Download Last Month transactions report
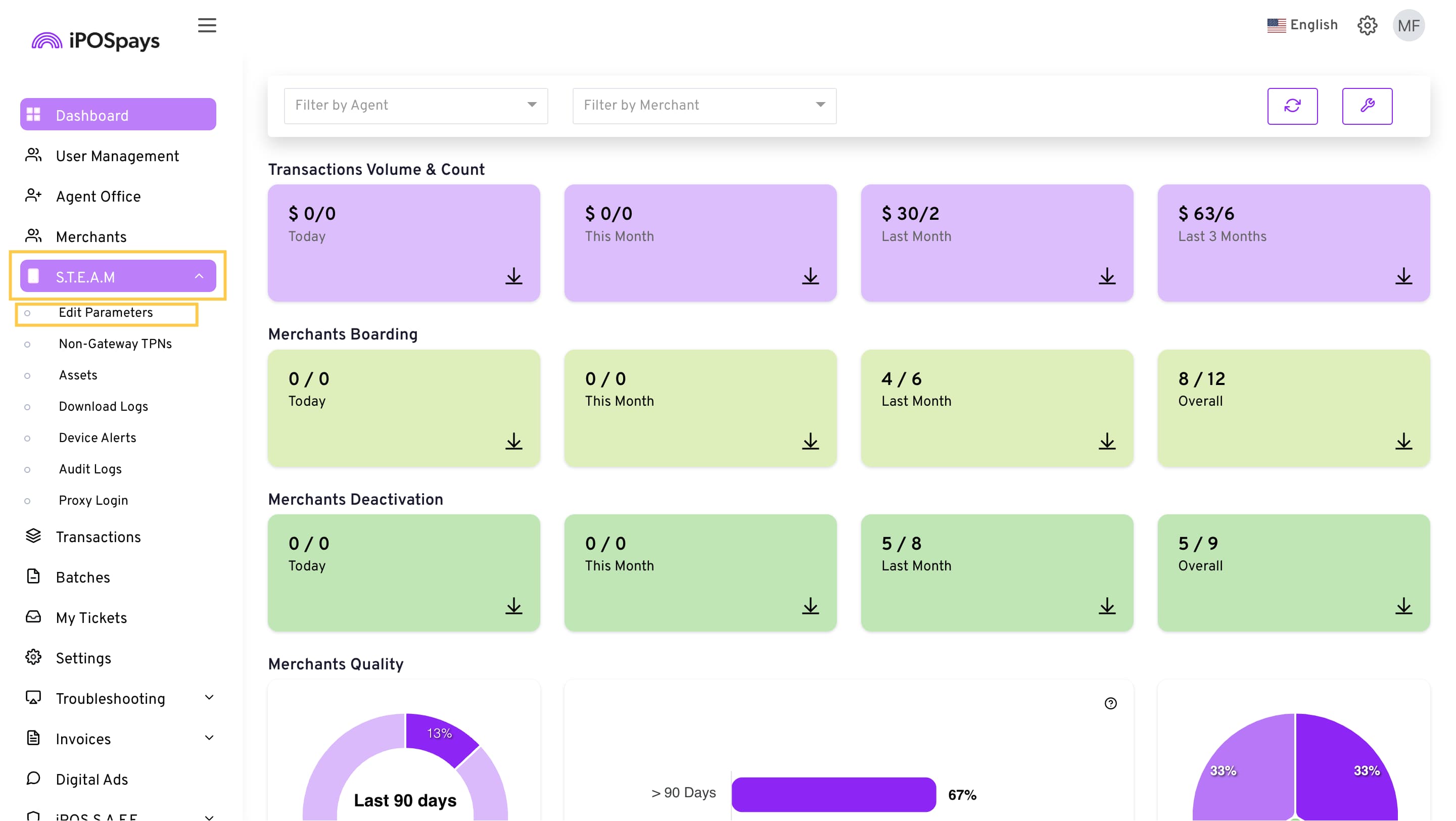1456x821 pixels. point(1107,276)
